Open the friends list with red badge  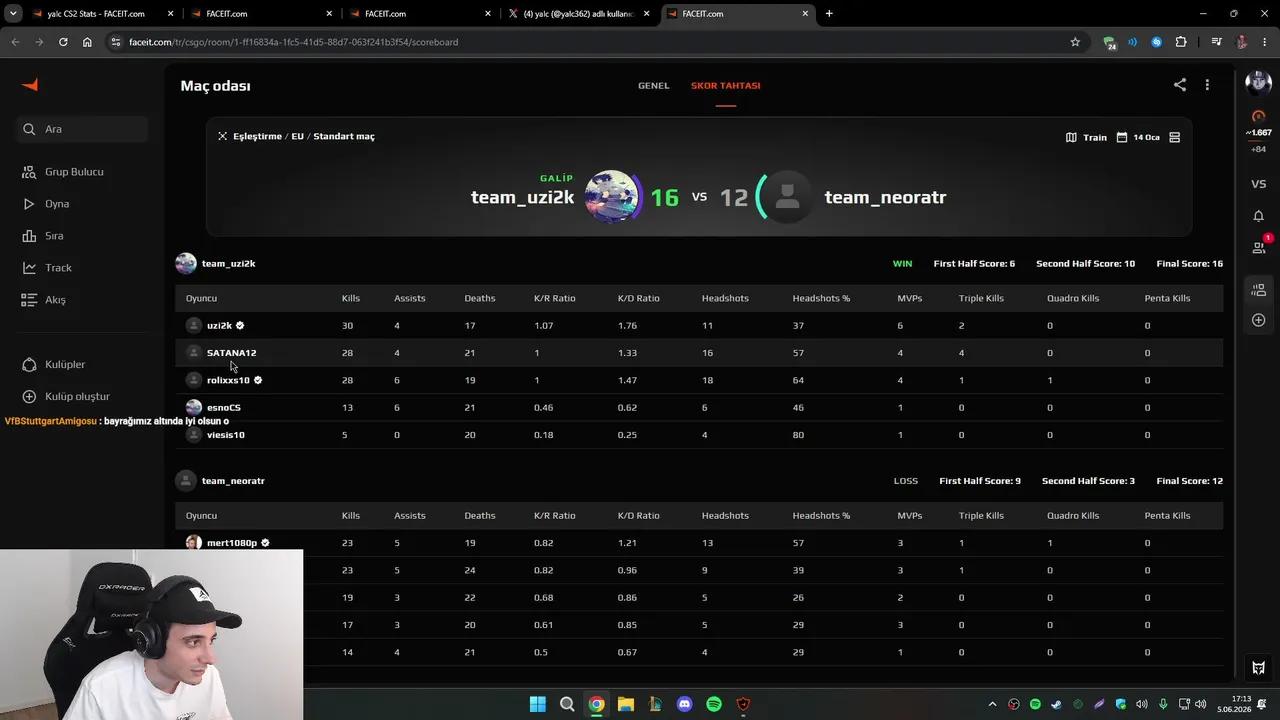point(1258,247)
